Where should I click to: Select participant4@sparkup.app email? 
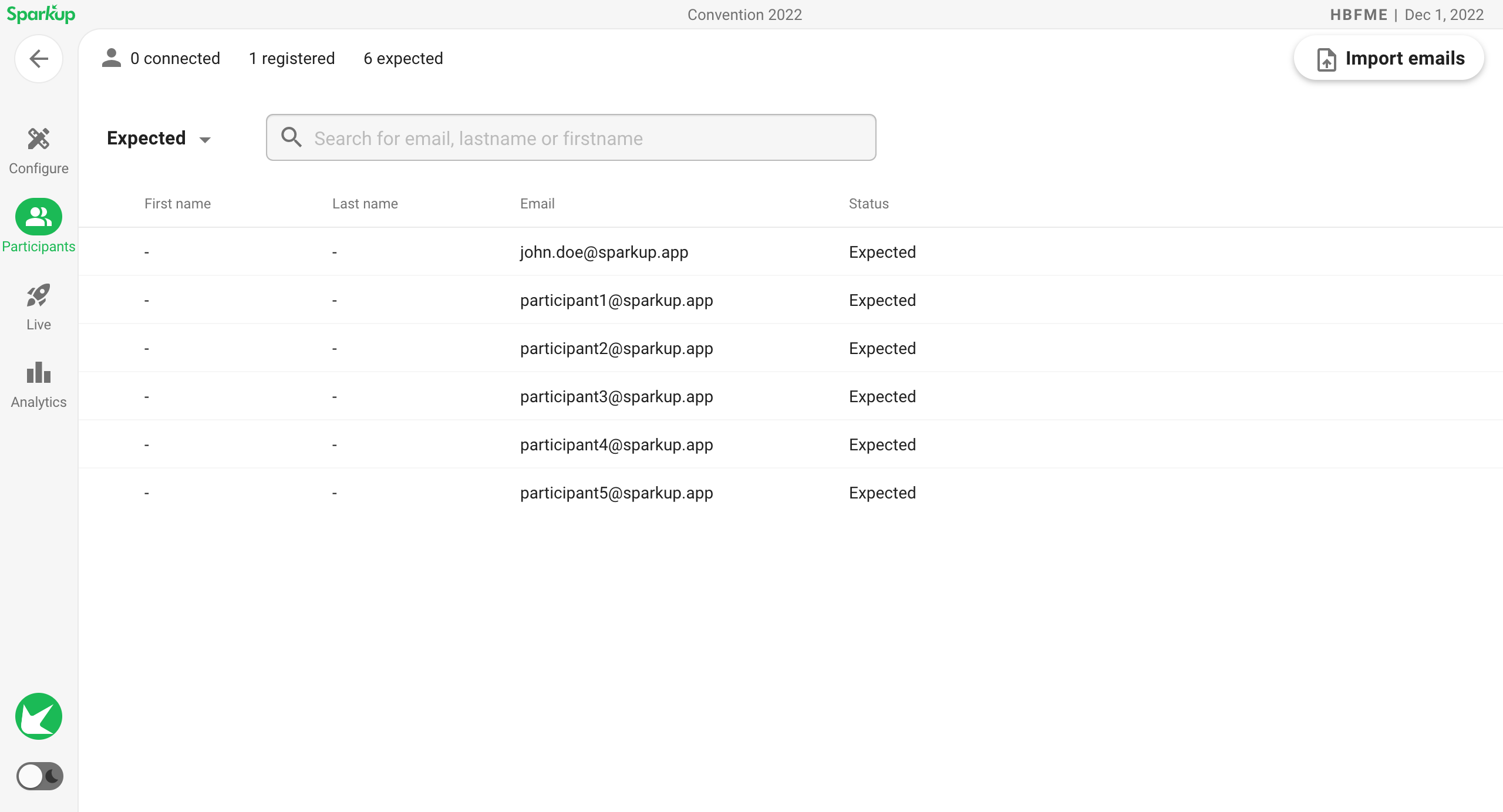click(x=616, y=445)
